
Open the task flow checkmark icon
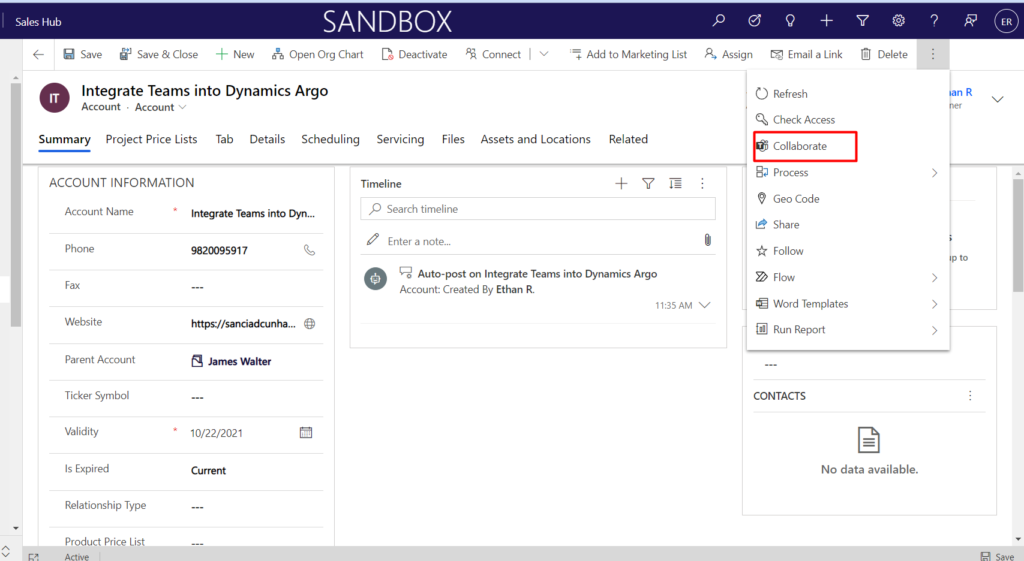pyautogui.click(x=754, y=21)
